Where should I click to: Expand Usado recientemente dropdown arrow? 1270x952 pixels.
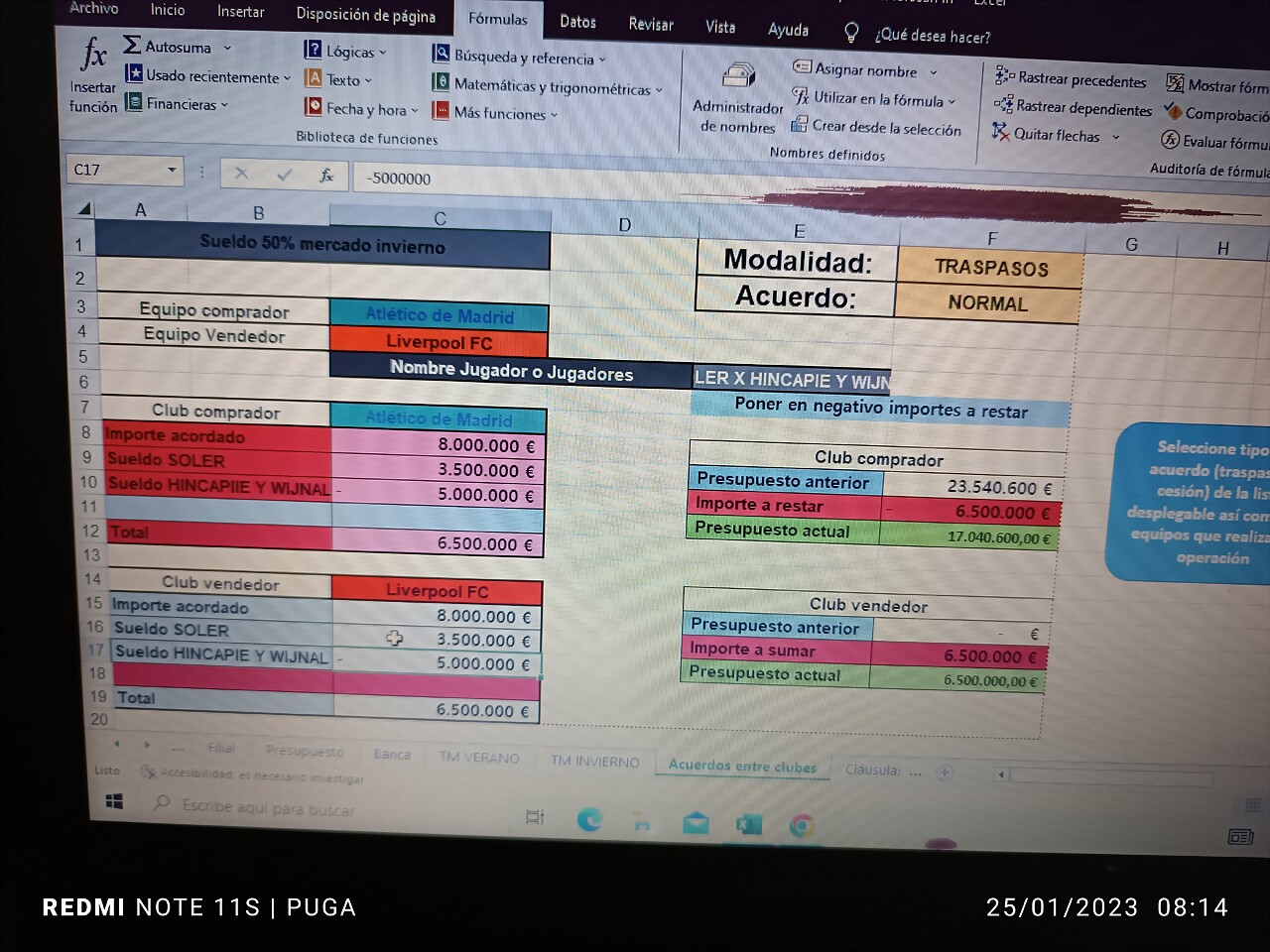coord(288,77)
